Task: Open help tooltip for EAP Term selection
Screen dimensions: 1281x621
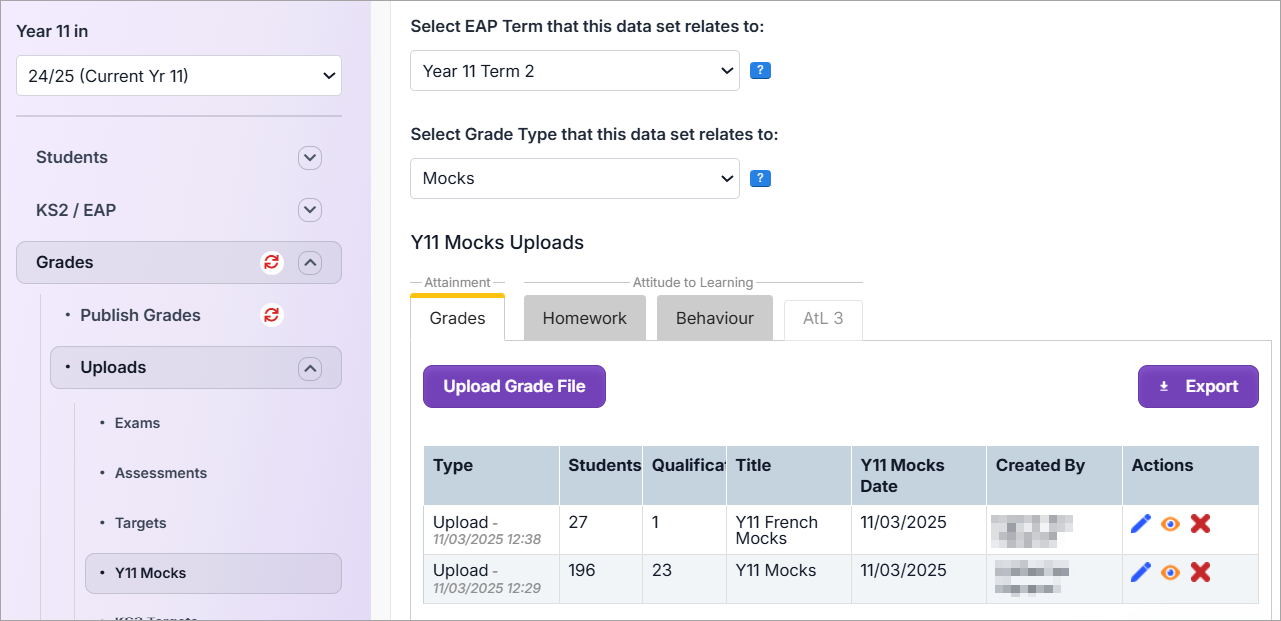Action: pyautogui.click(x=760, y=70)
